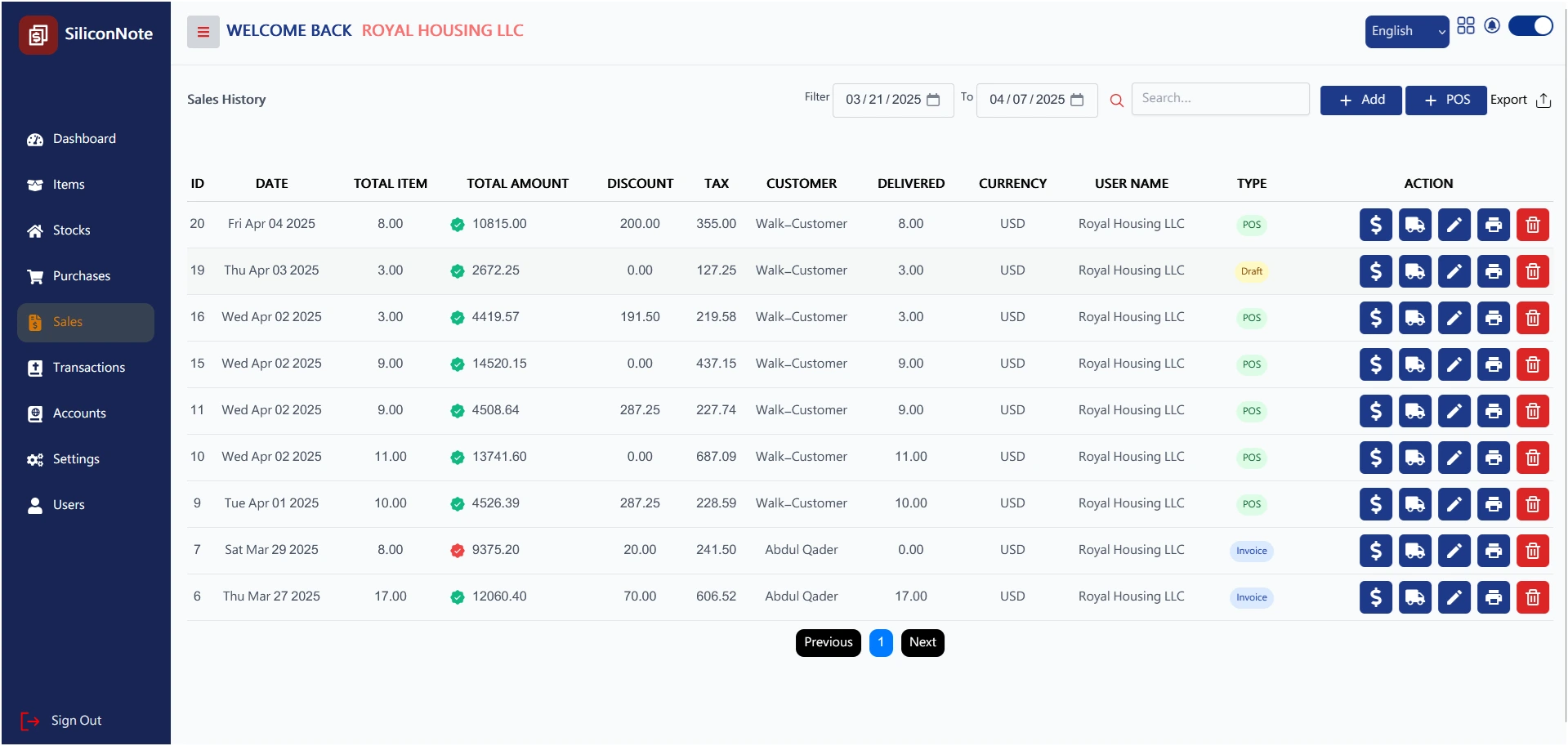Click the red search magnifier icon
The image size is (1568, 746).
(1116, 101)
